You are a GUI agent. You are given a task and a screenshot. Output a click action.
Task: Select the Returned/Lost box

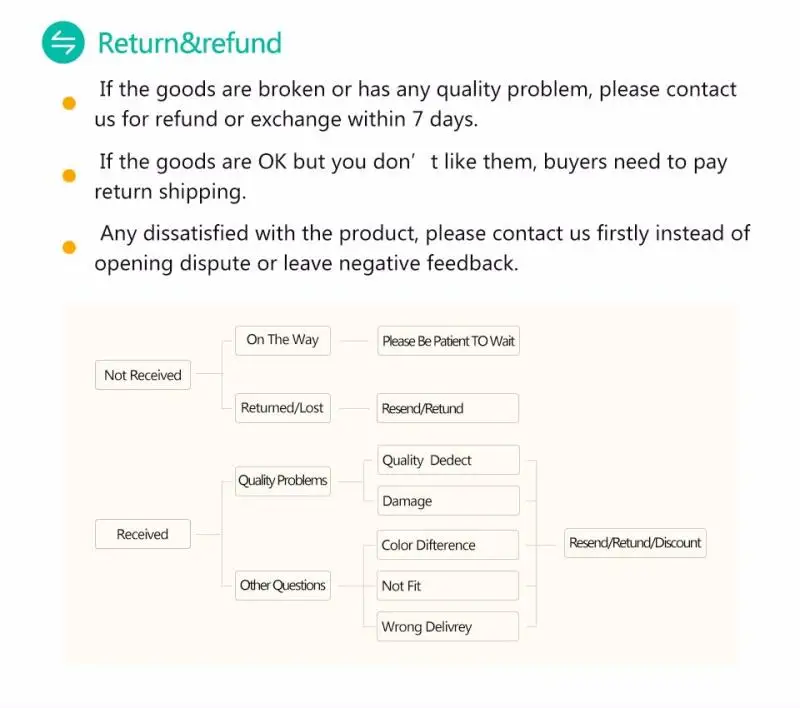(x=283, y=408)
